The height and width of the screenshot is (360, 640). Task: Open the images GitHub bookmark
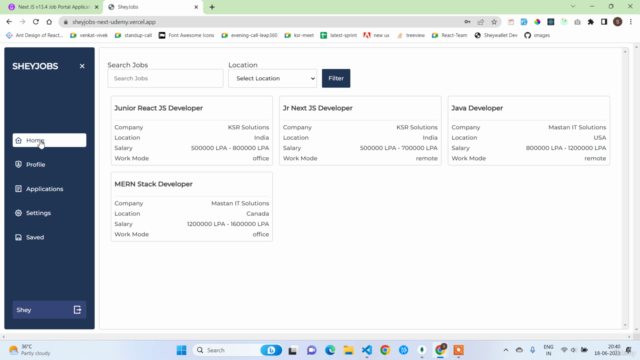(x=537, y=35)
